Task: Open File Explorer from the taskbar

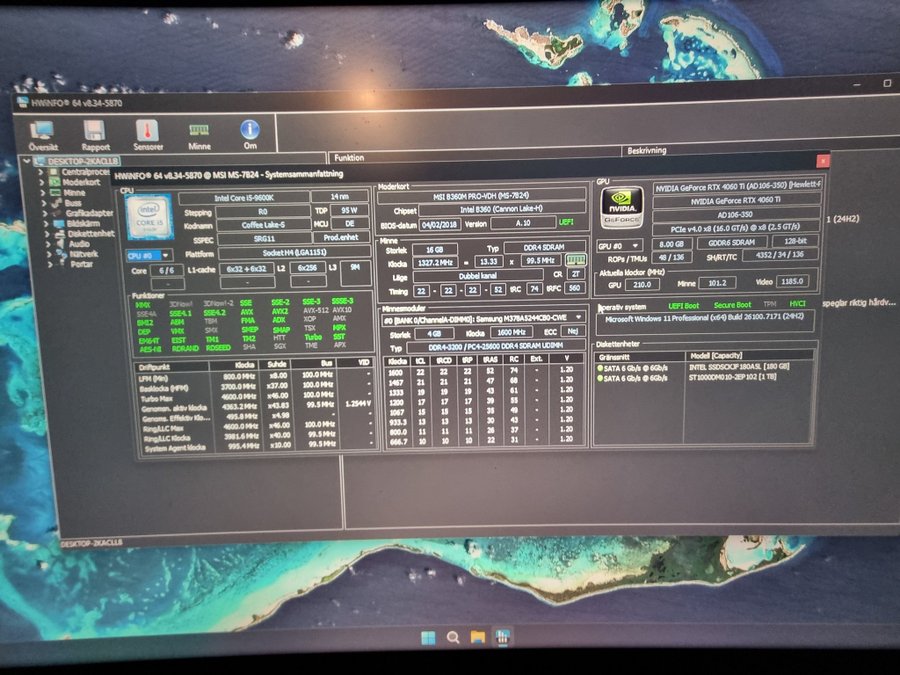Action: tap(478, 637)
